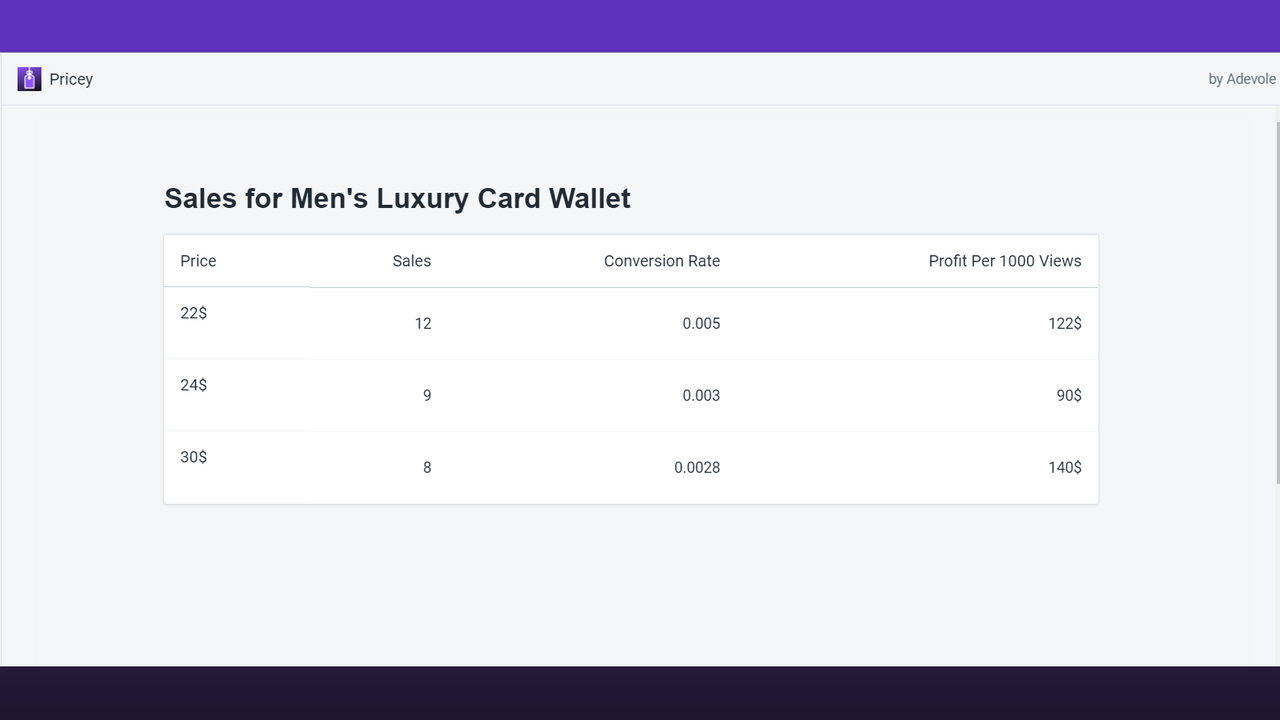Open the Pricey home via the header logo
The height and width of the screenshot is (720, 1280).
[28, 78]
